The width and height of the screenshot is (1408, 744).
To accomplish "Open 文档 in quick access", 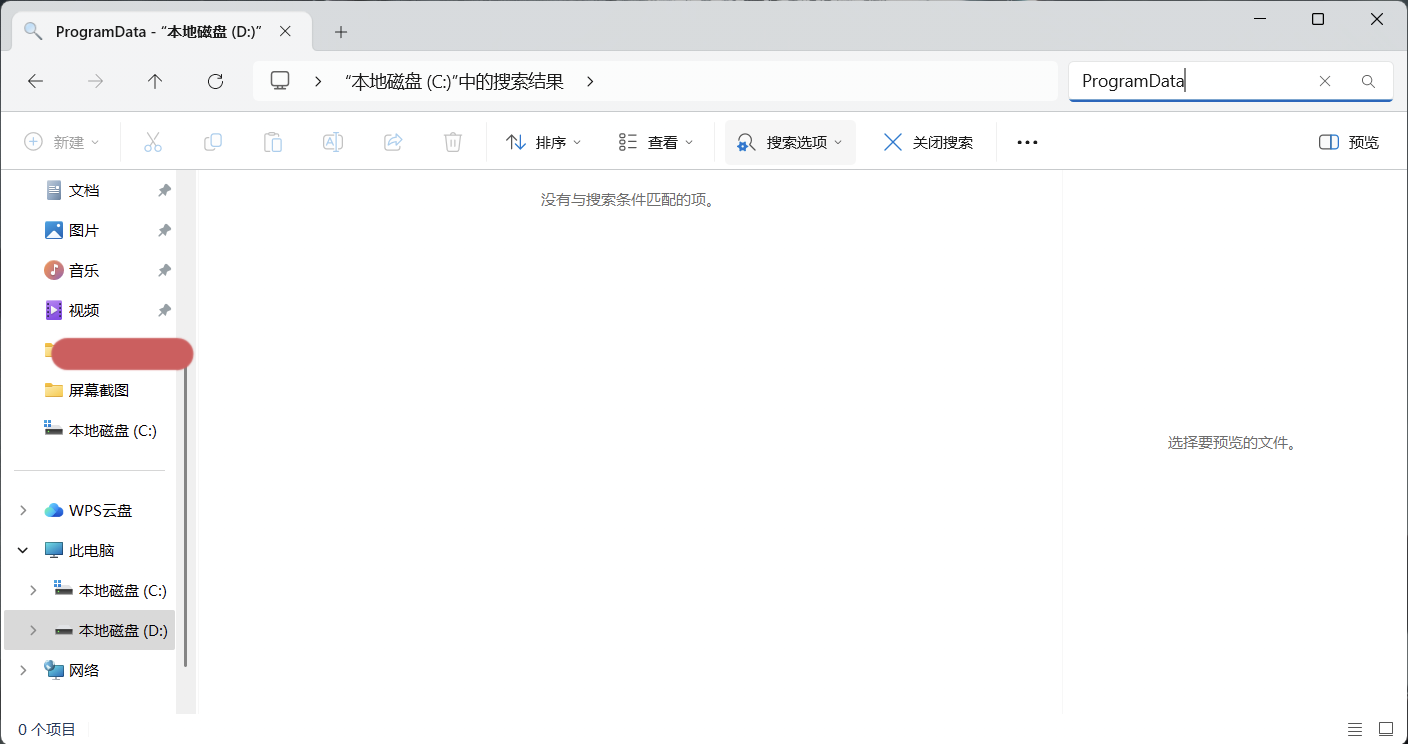I will (x=84, y=190).
